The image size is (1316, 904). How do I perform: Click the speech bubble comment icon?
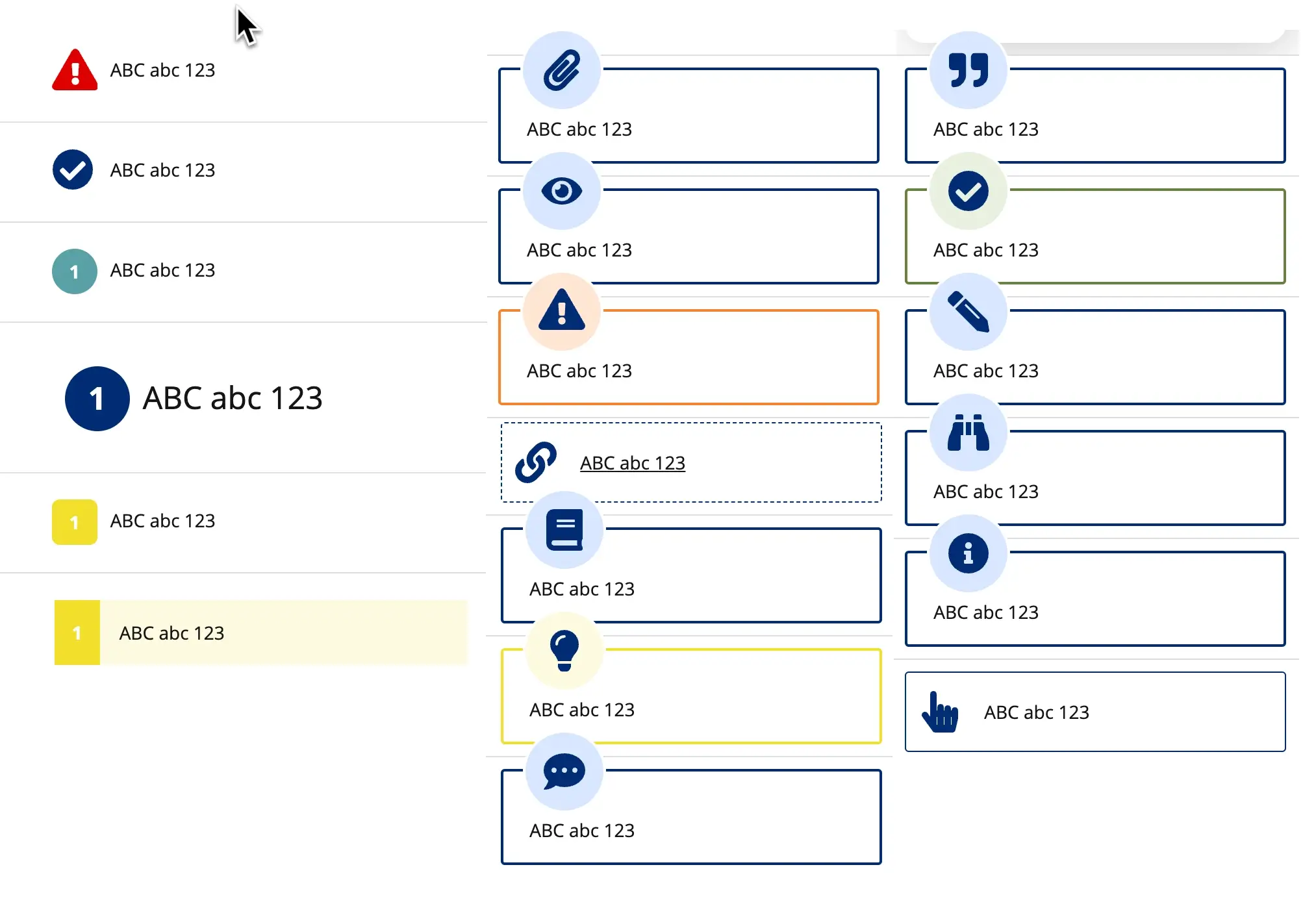pyautogui.click(x=564, y=772)
